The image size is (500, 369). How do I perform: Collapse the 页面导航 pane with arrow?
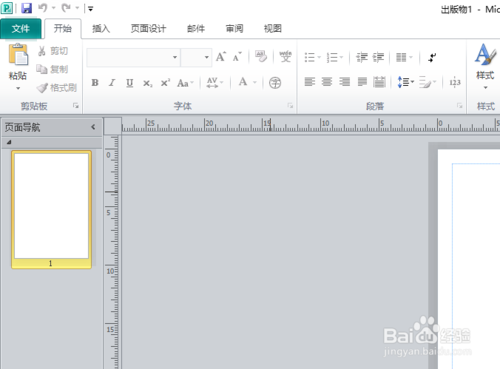point(93,127)
